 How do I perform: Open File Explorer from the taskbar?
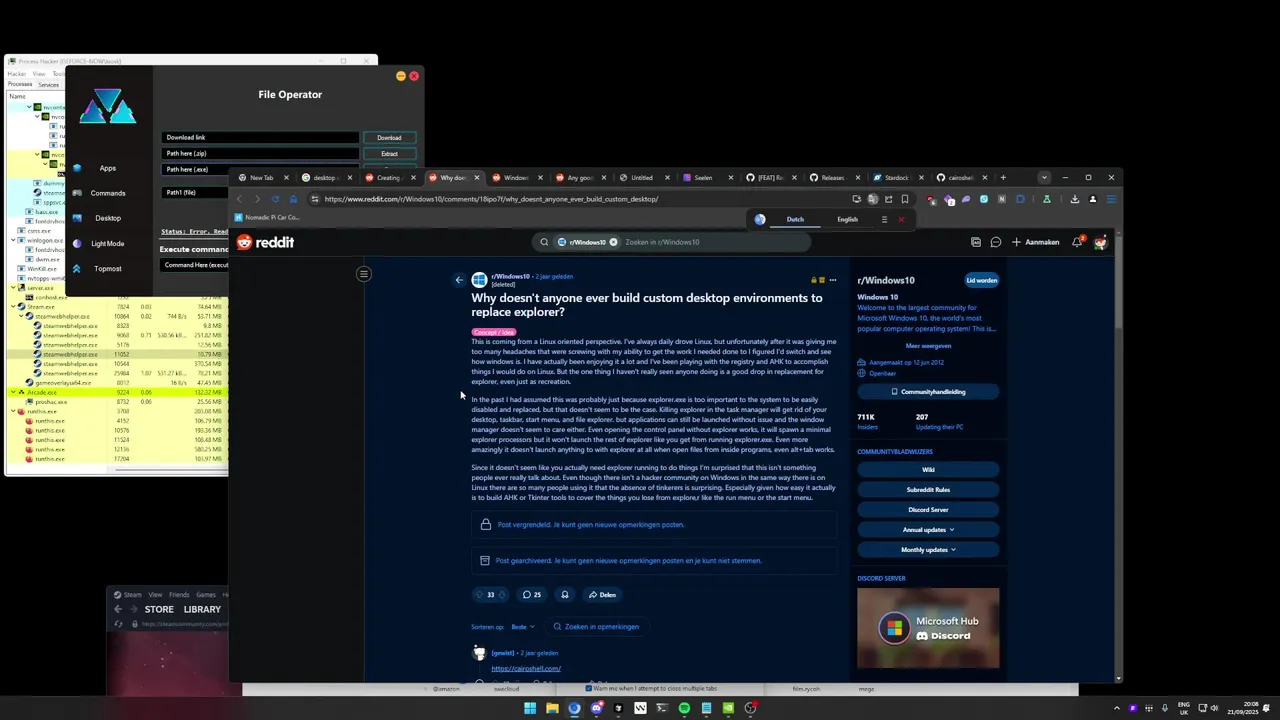[552, 708]
